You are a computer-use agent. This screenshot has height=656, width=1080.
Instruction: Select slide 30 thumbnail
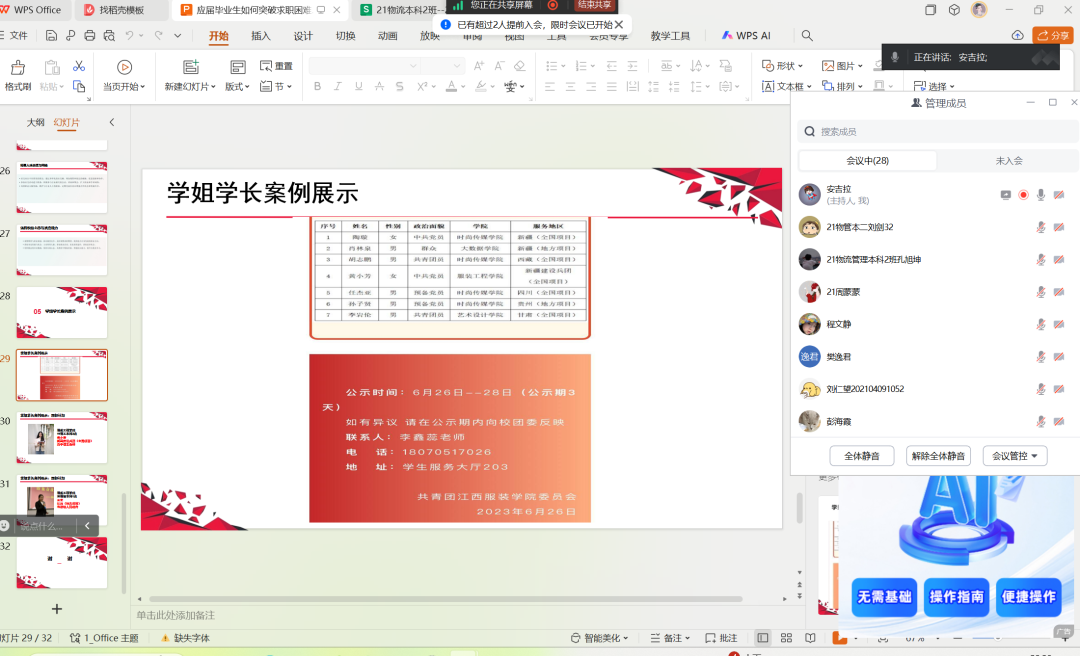point(62,438)
